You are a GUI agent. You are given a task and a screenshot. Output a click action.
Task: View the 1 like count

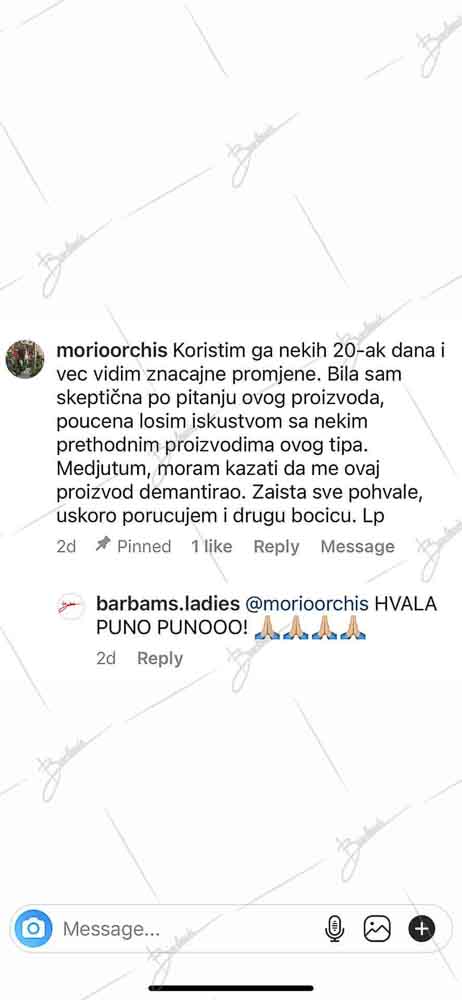tap(212, 547)
